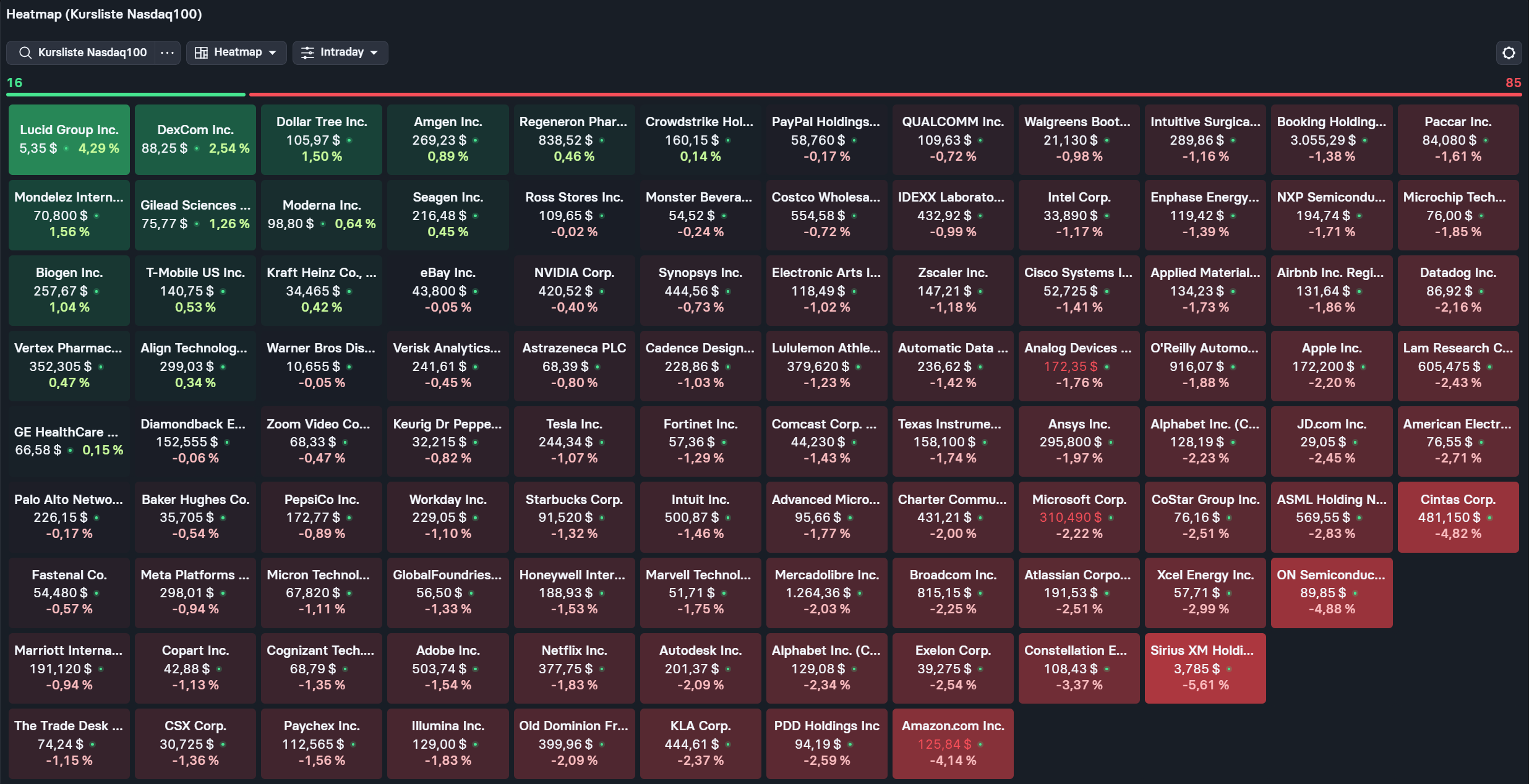Open the Biogen Inc. tile
The image size is (1529, 784).
pos(69,291)
